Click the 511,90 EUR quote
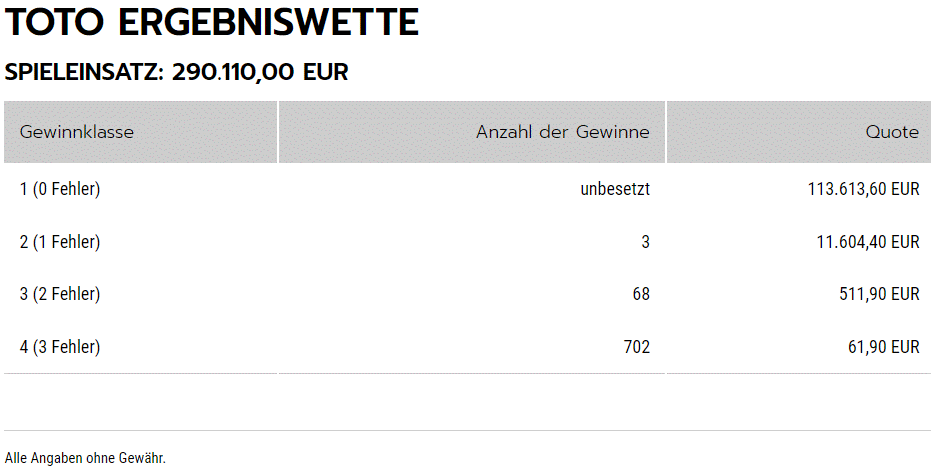931x468 pixels. click(x=879, y=294)
